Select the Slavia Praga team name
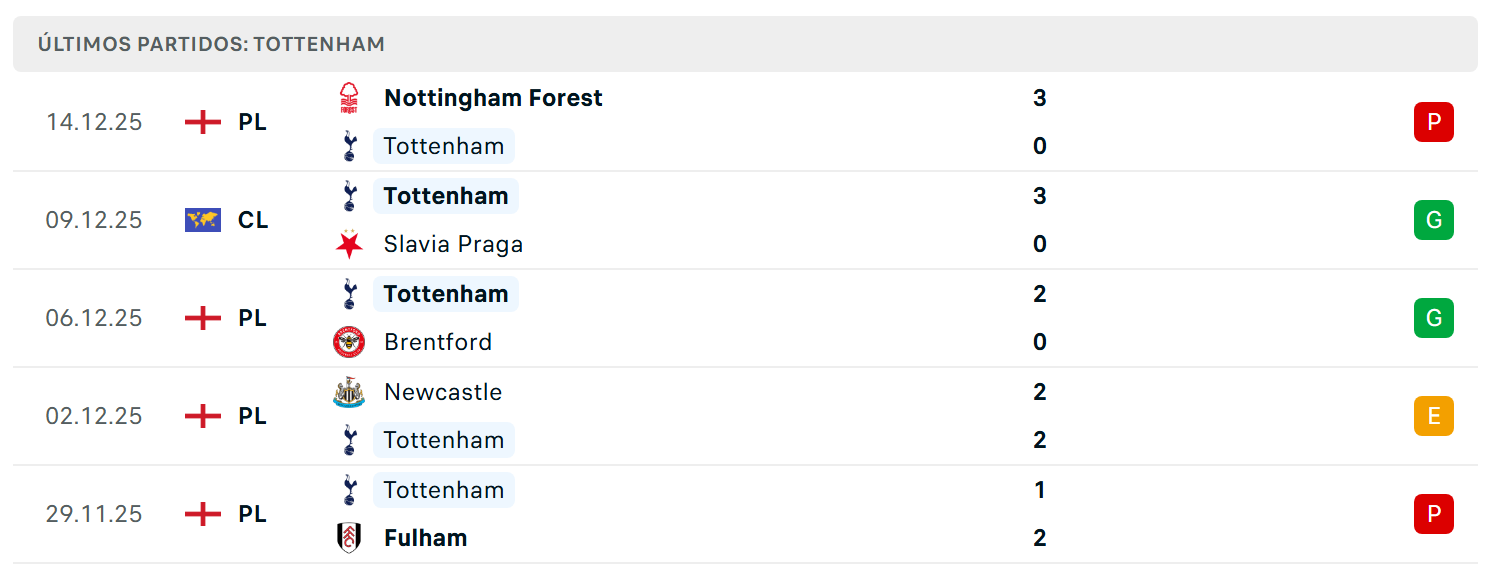The height and width of the screenshot is (581, 1493). click(x=453, y=244)
